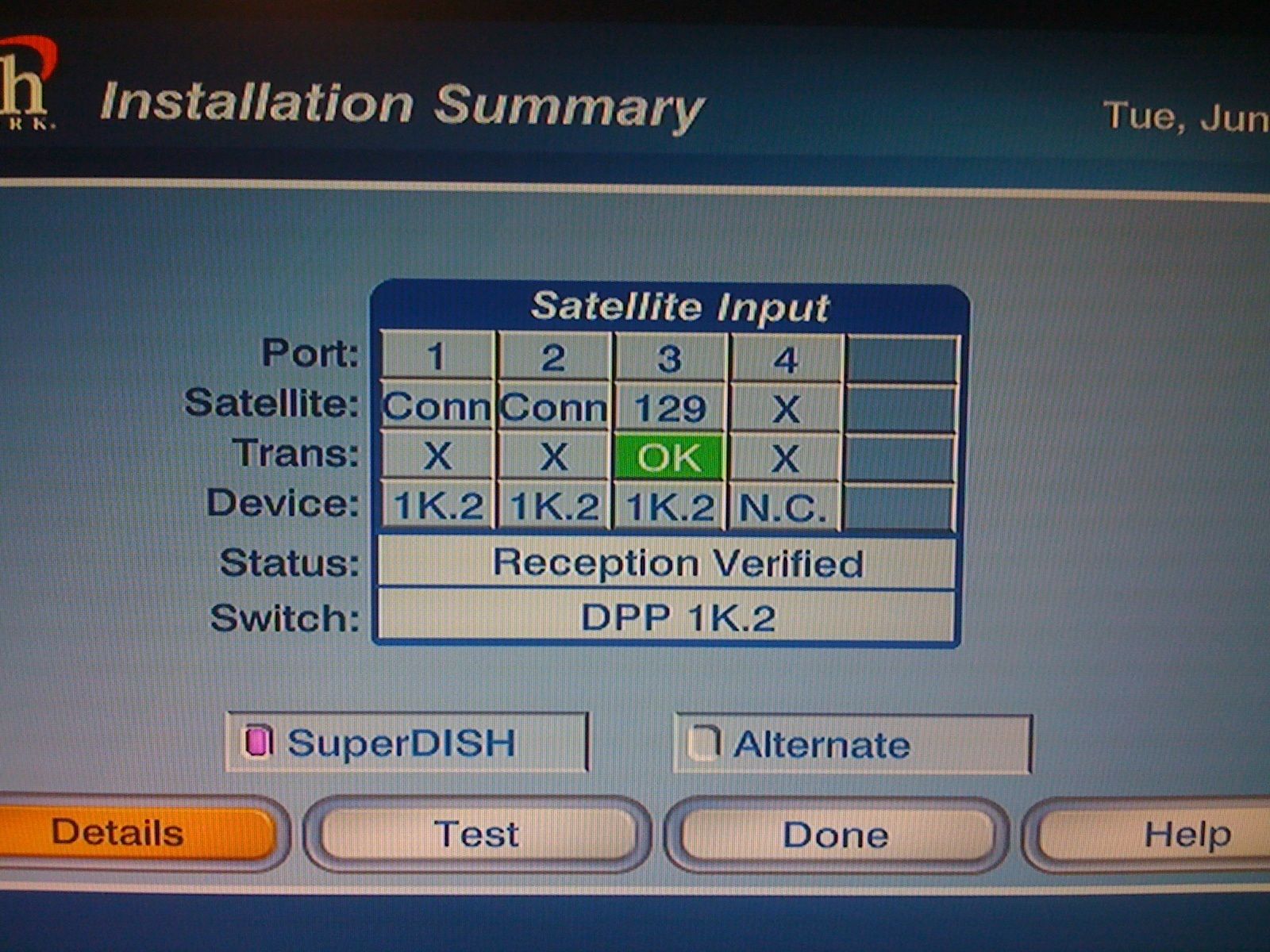Click the Installation Summary heading
The image size is (1270, 952).
point(402,105)
